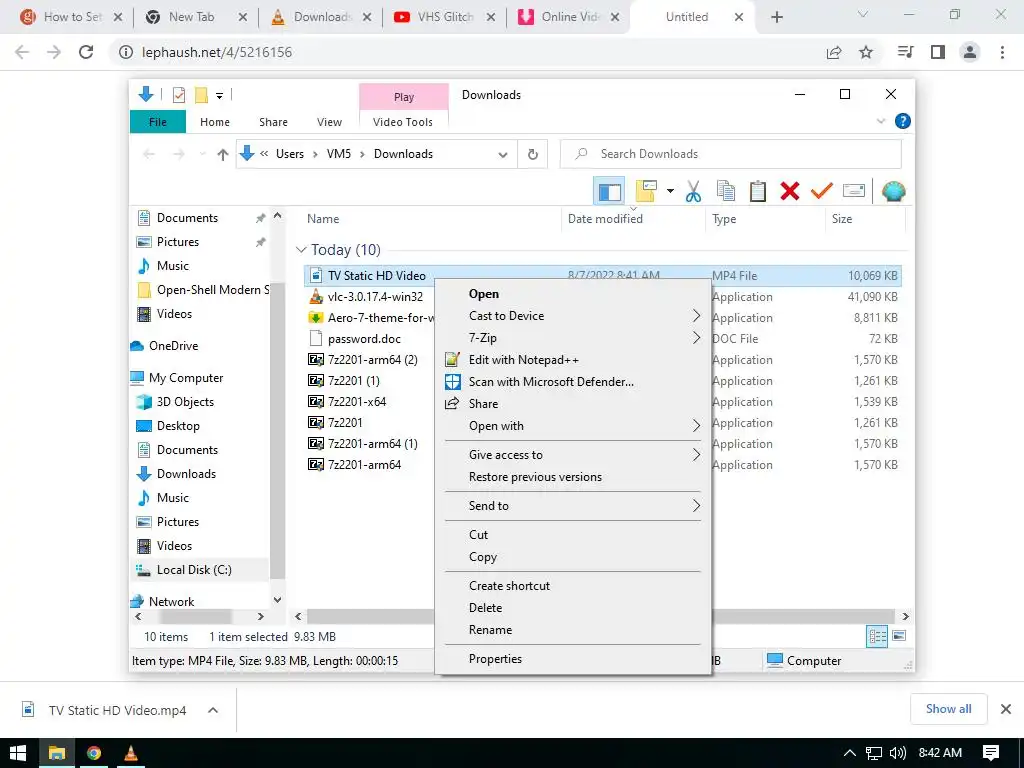Open the Customize Quick Access Toolbar dropdown
Image resolution: width=1024 pixels, height=768 pixels.
tap(219, 96)
